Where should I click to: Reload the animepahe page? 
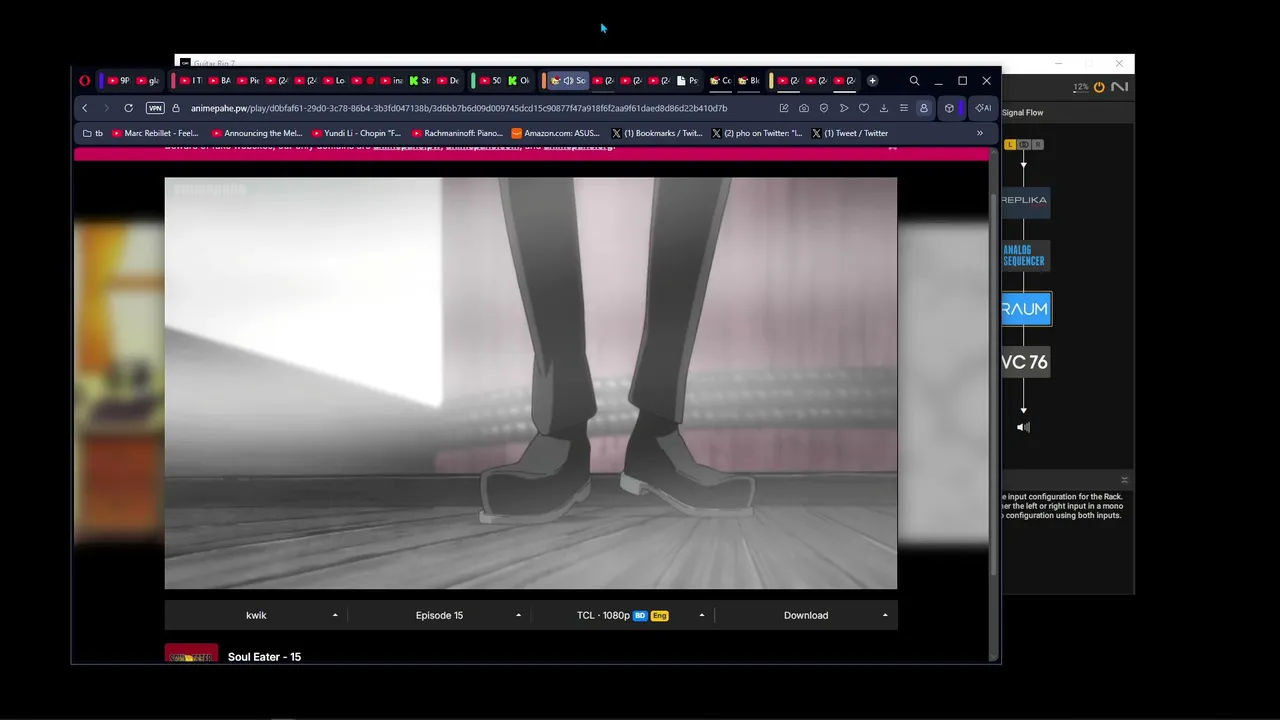click(x=128, y=108)
